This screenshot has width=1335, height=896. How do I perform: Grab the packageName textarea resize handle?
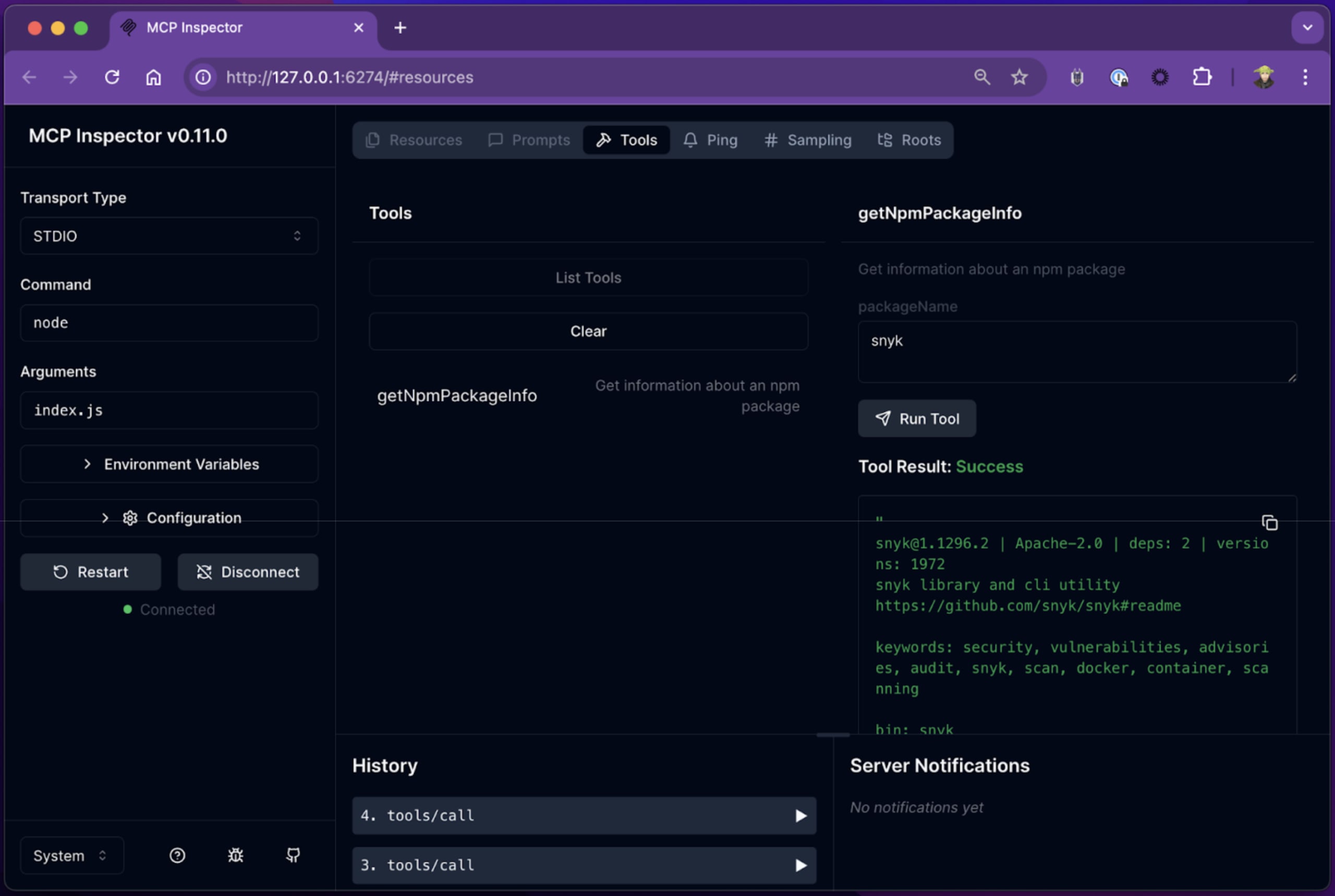1292,377
